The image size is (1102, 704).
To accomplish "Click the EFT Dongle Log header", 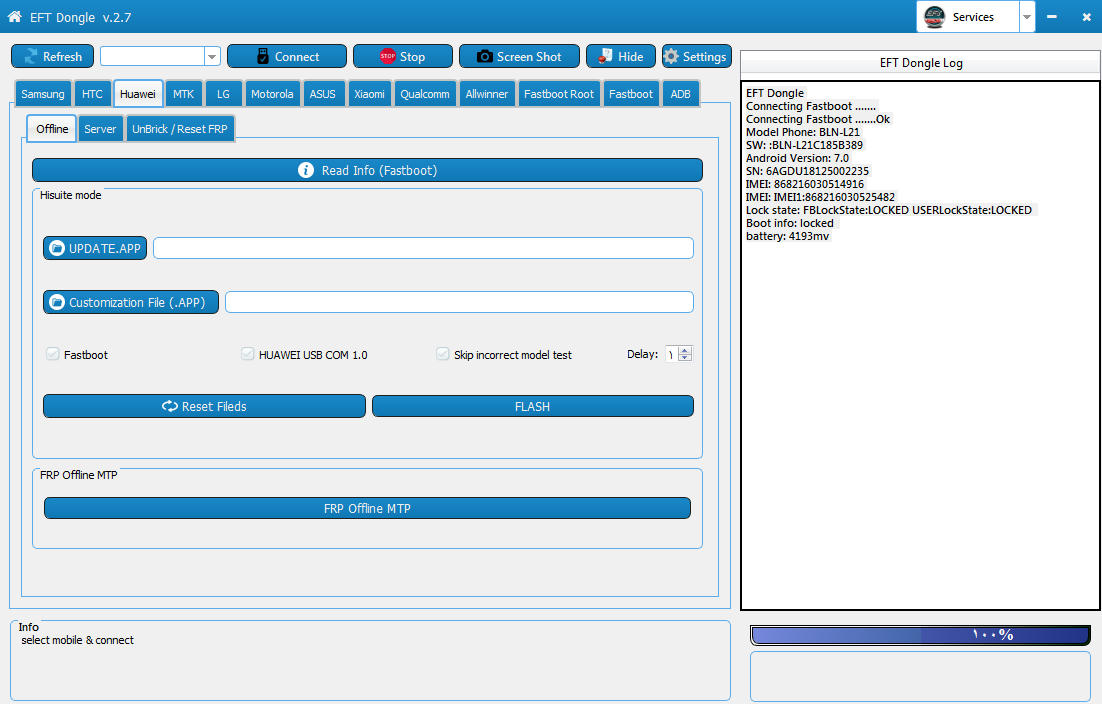I will pos(921,63).
